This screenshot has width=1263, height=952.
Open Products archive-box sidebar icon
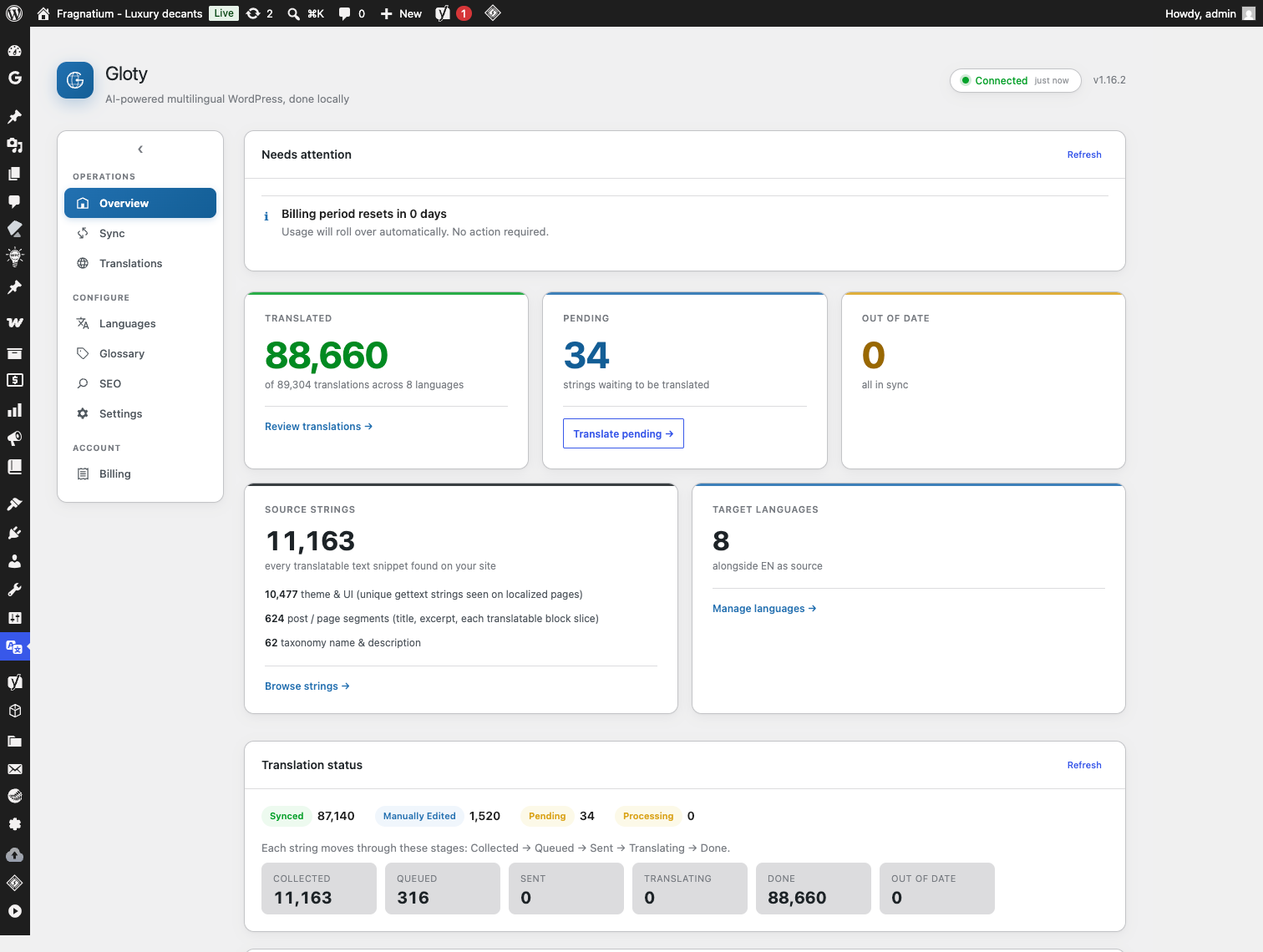(14, 353)
